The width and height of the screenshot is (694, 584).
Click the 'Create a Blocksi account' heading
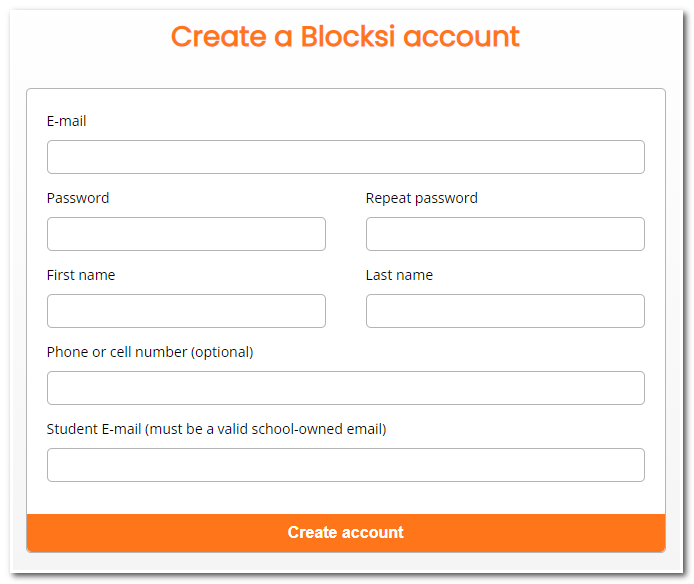click(345, 36)
